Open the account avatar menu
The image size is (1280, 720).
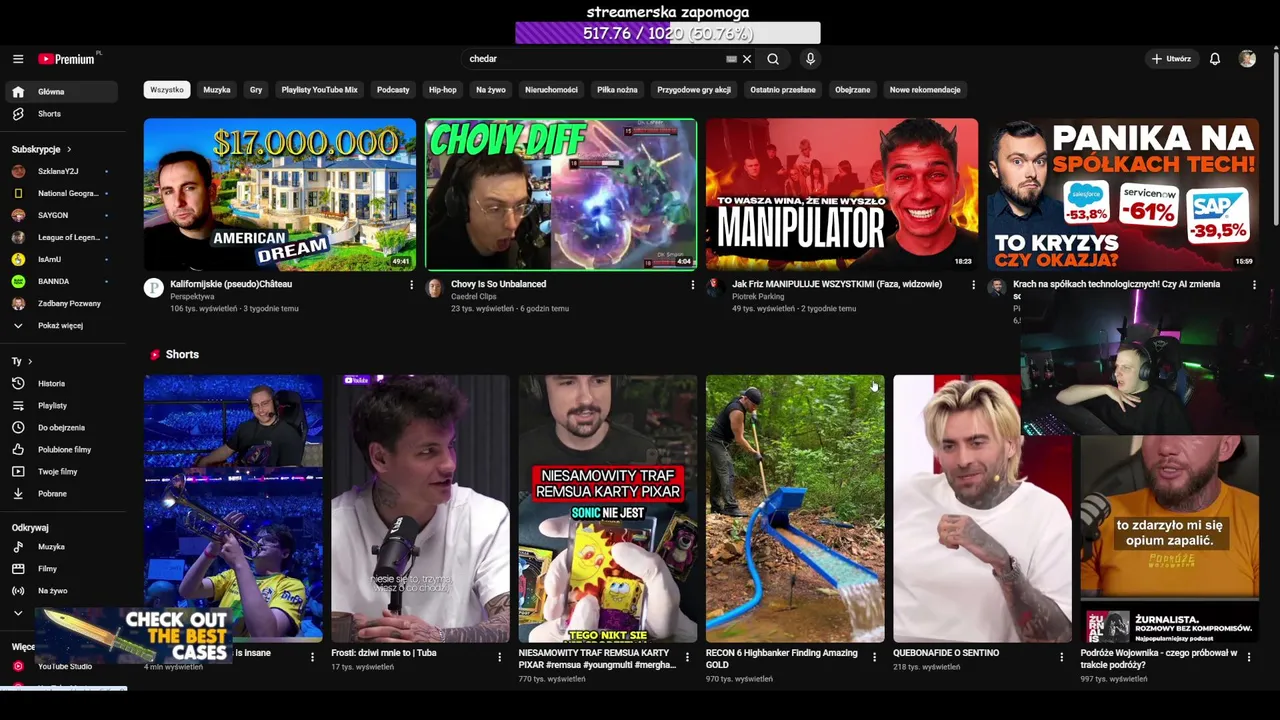pyautogui.click(x=1247, y=59)
